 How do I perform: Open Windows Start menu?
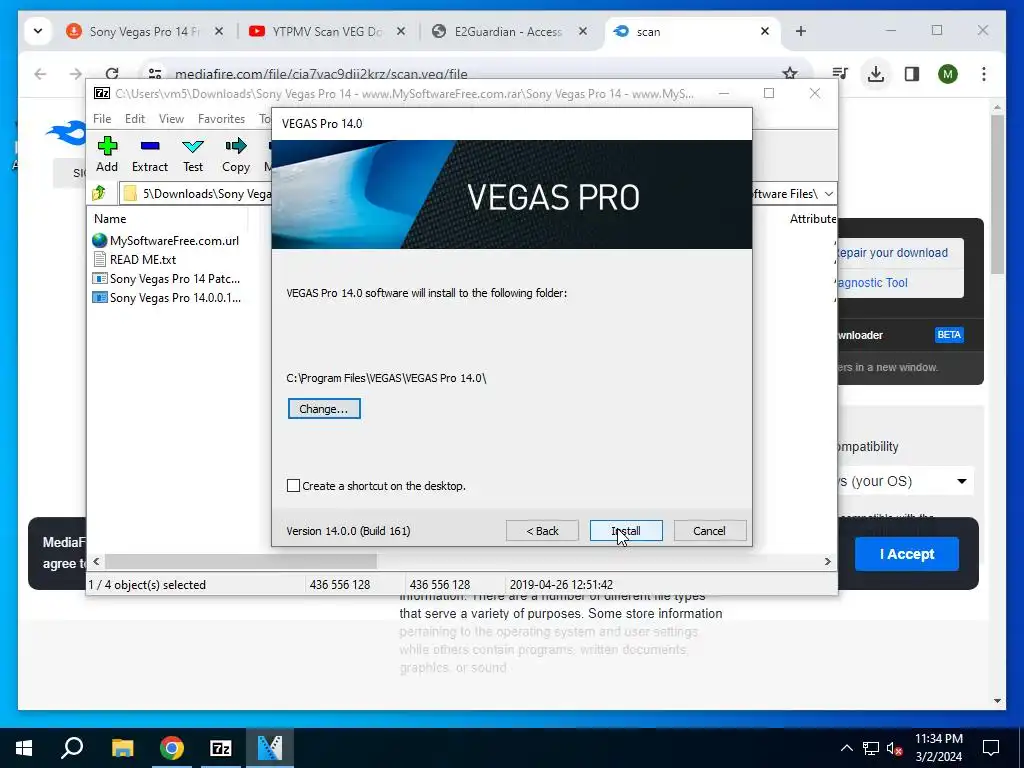pos(24,748)
